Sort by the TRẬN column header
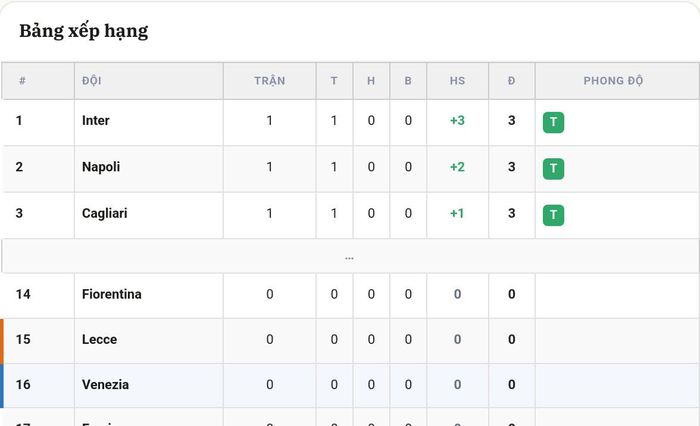Image resolution: width=700 pixels, height=426 pixels. tap(270, 81)
